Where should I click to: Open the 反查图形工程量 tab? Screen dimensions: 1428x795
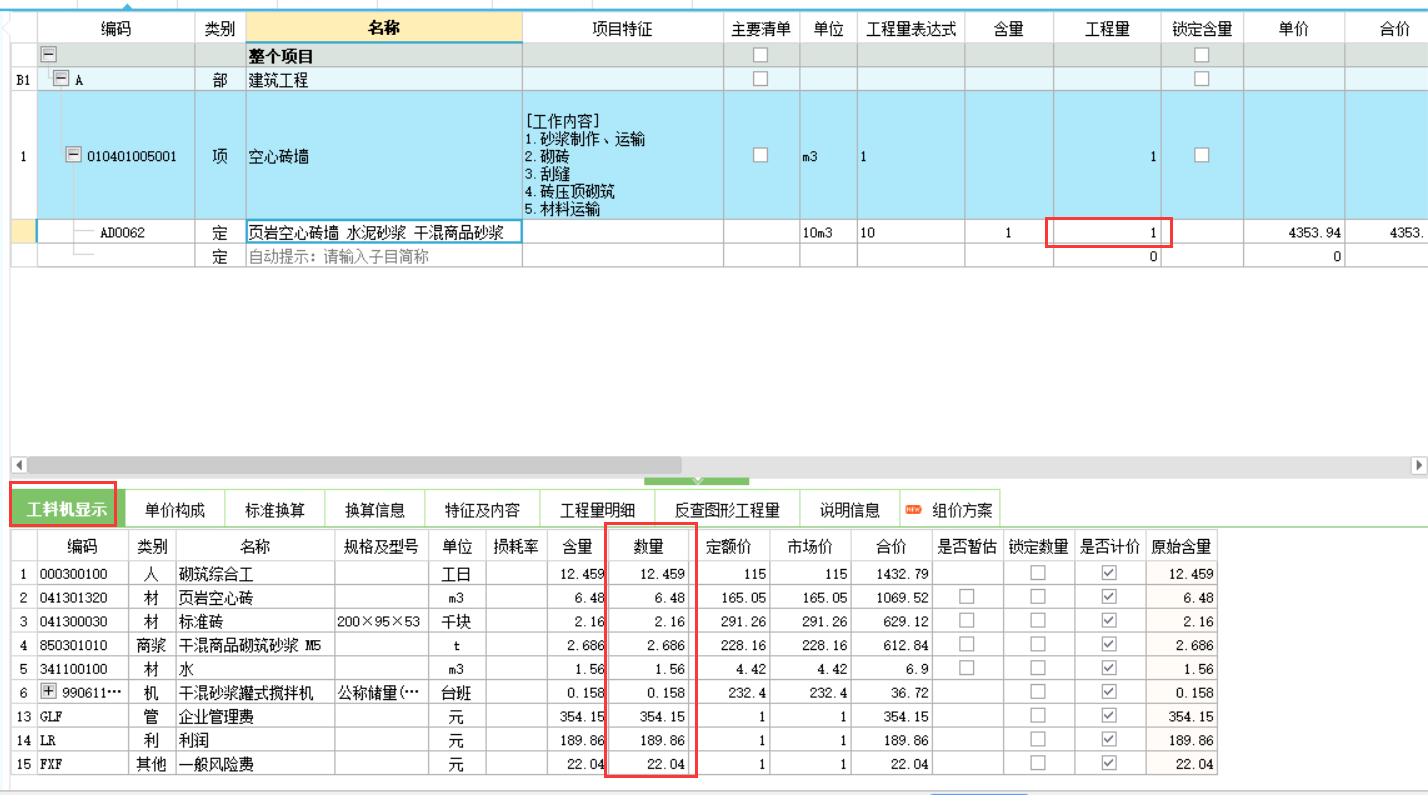727,510
